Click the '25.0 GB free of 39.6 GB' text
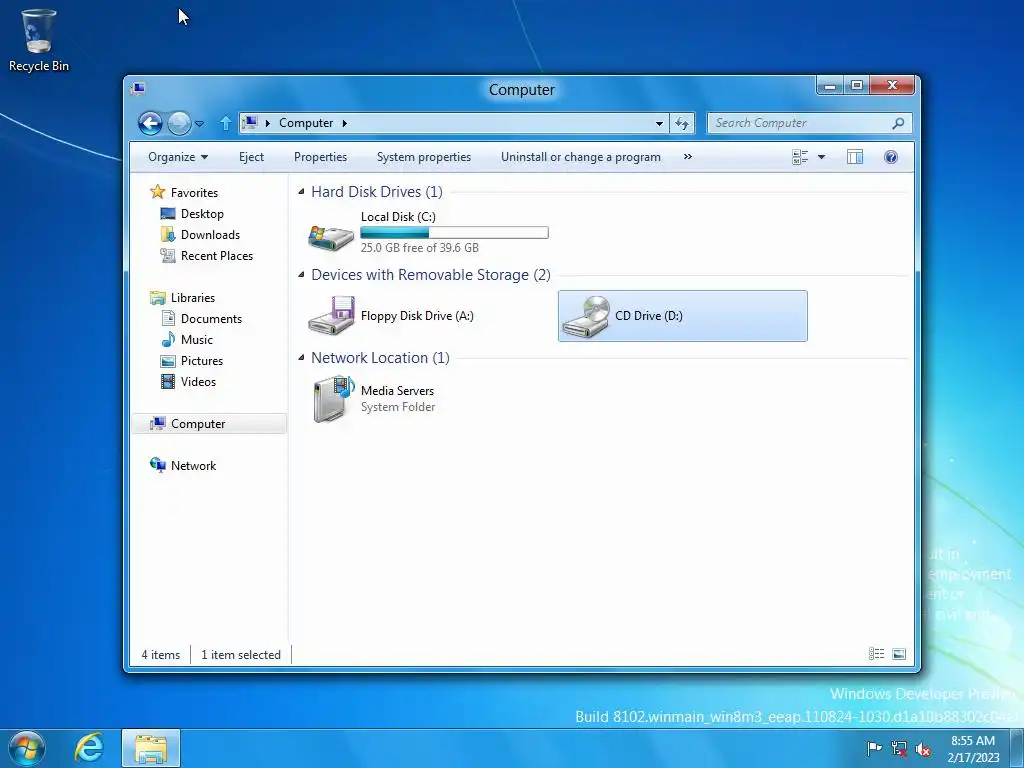The image size is (1024, 768). [x=419, y=248]
